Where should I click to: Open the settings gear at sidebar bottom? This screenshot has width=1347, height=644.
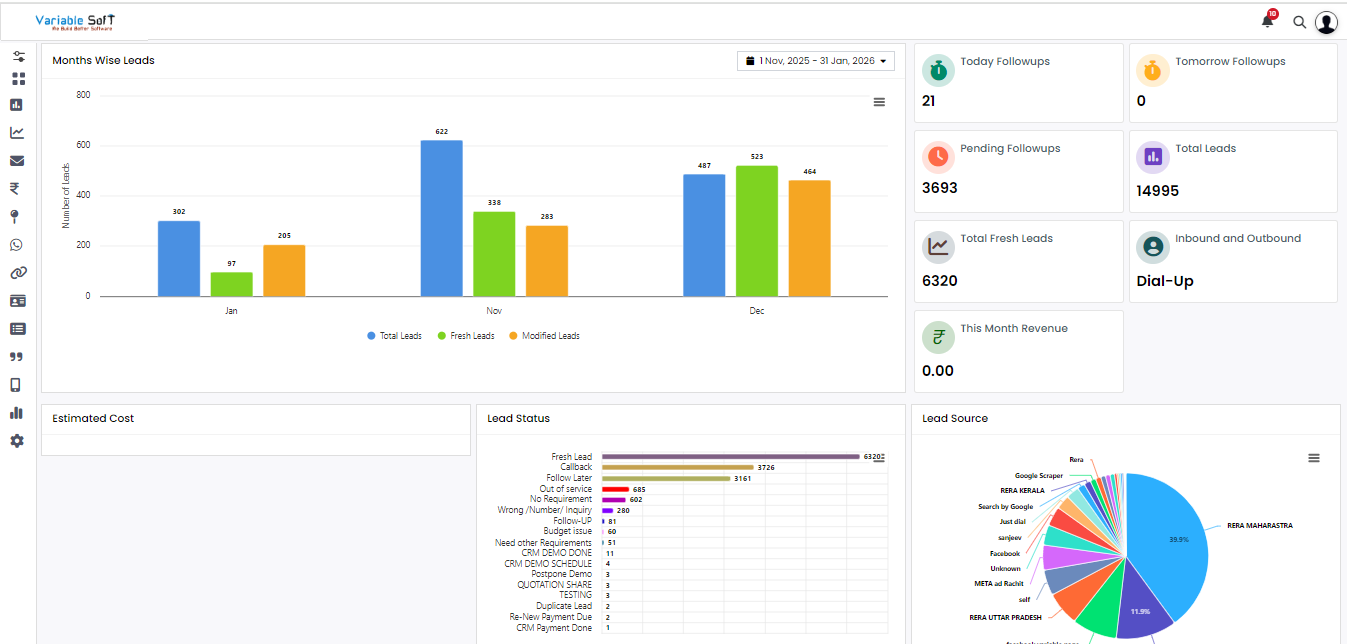click(17, 440)
